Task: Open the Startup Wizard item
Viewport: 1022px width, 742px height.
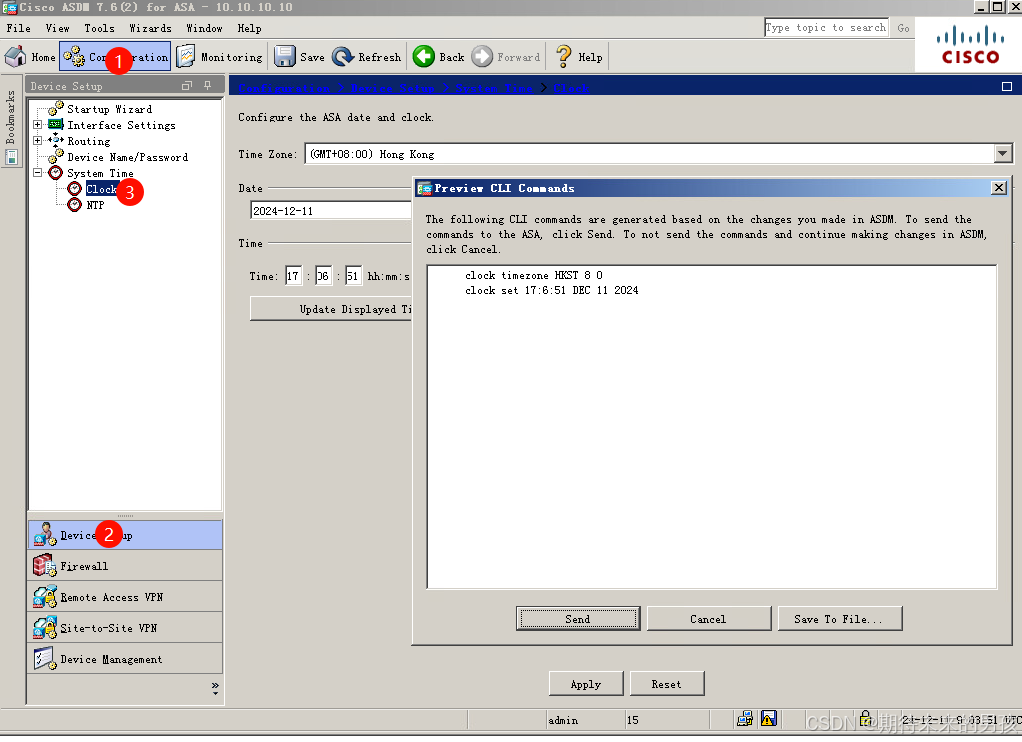Action: click(x=109, y=110)
